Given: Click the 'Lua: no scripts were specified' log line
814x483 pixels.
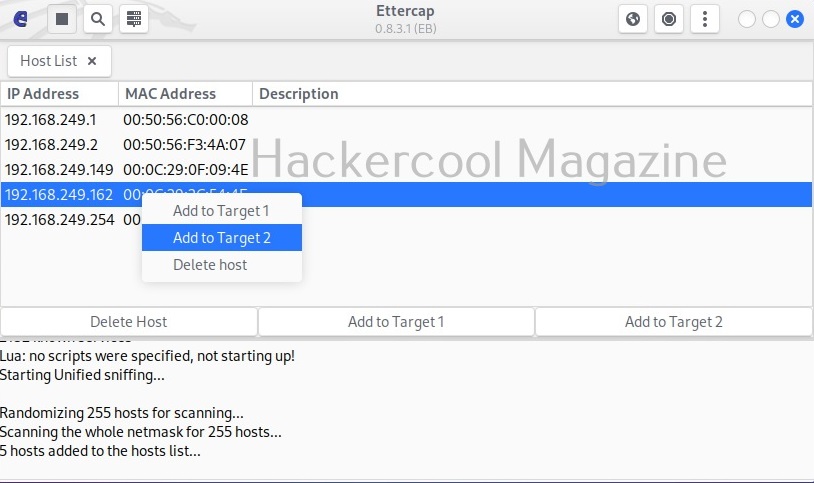Looking at the screenshot, I should point(147,356).
